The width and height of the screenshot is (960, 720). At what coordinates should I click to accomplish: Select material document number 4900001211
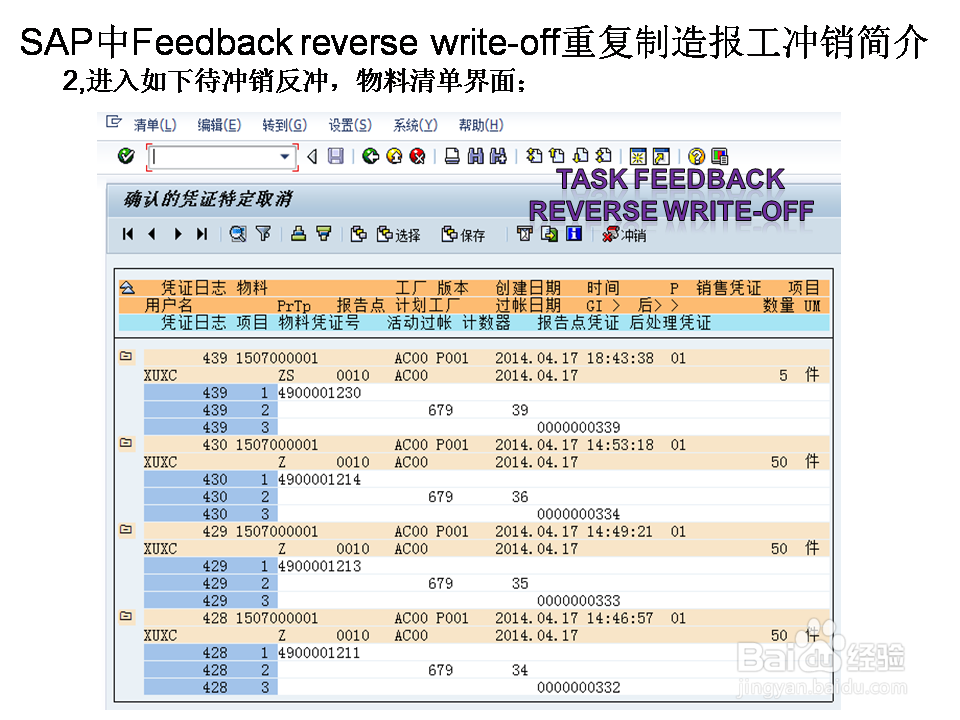[x=320, y=653]
